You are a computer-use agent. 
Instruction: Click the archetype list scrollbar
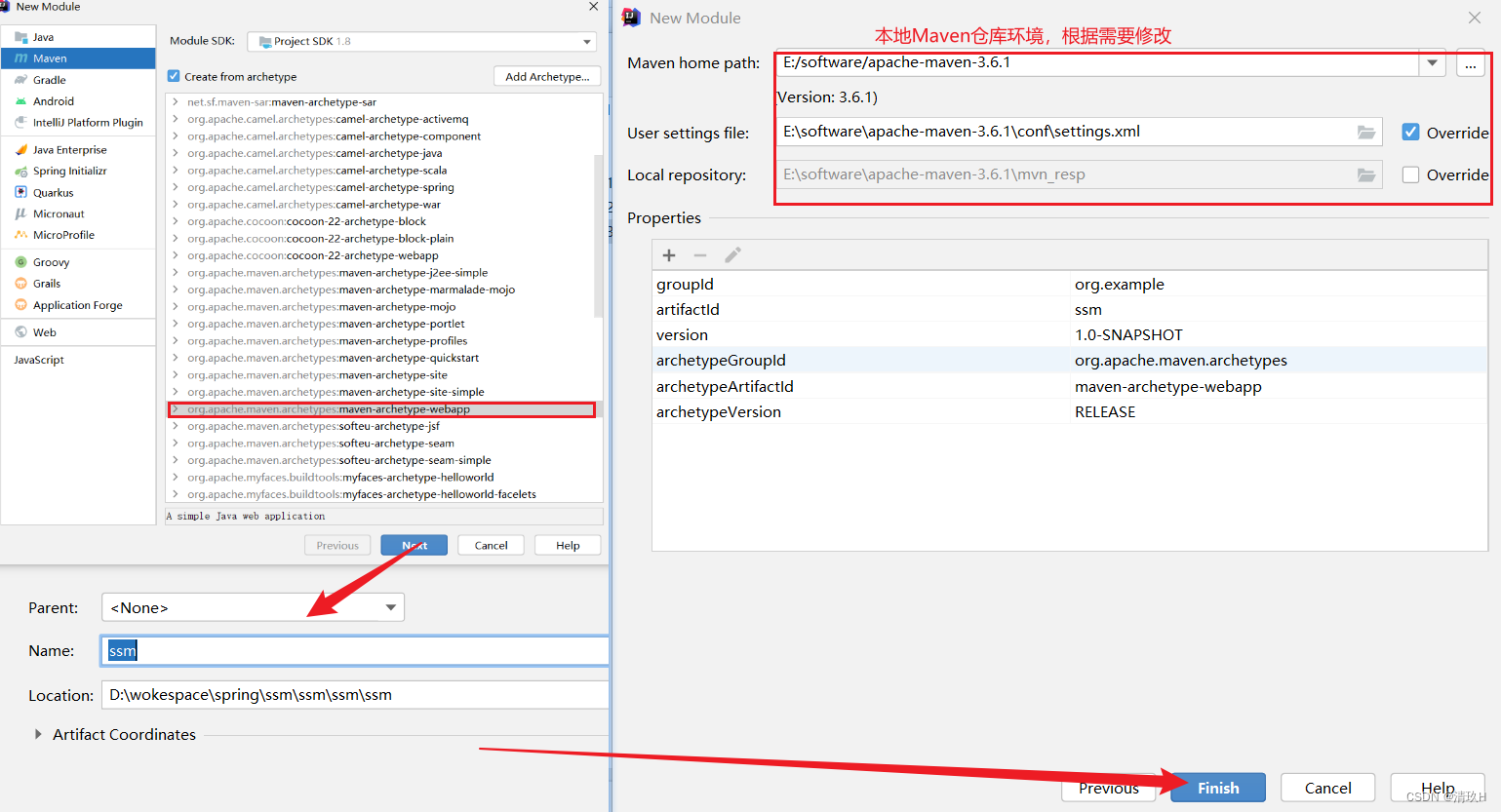click(598, 234)
